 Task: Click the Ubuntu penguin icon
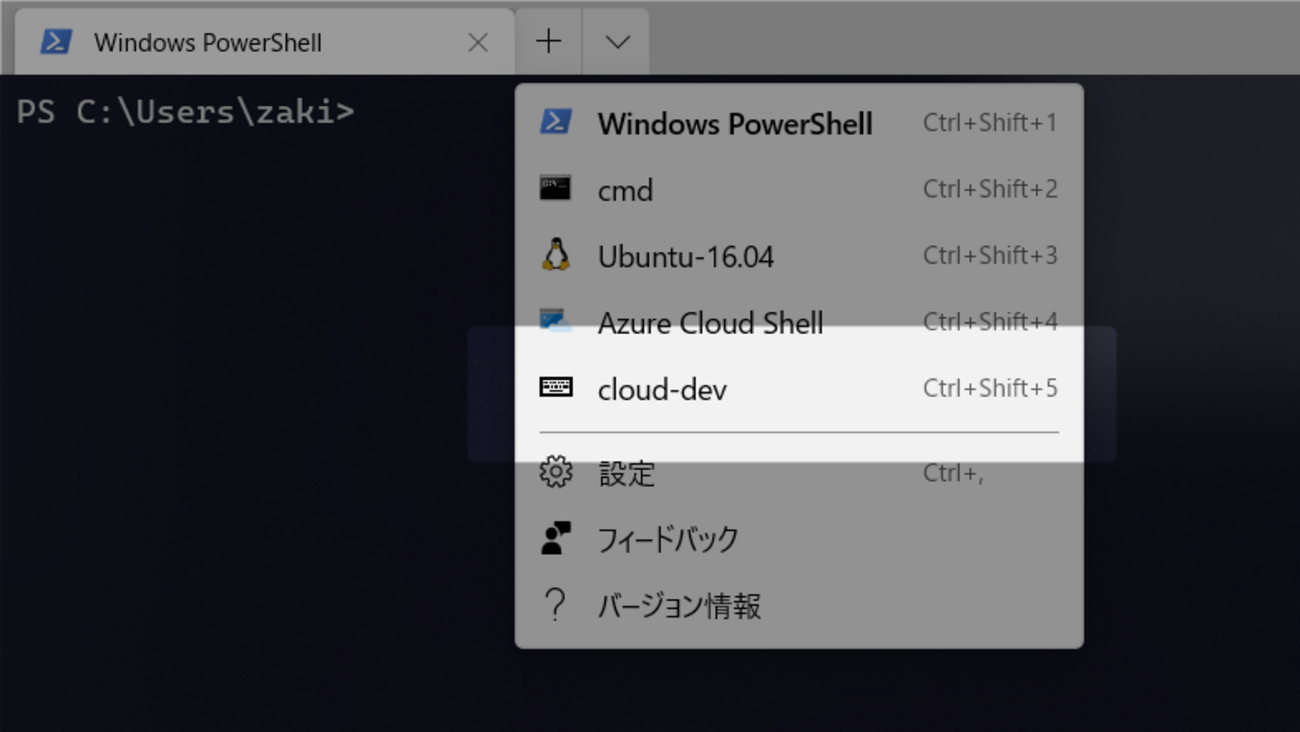[x=556, y=256]
